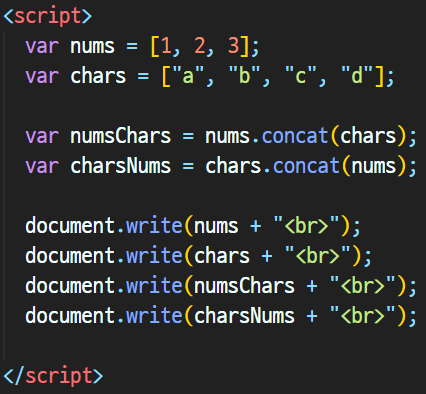Click concat method on nums.concat line
The width and height of the screenshot is (426, 394).
pos(295,136)
